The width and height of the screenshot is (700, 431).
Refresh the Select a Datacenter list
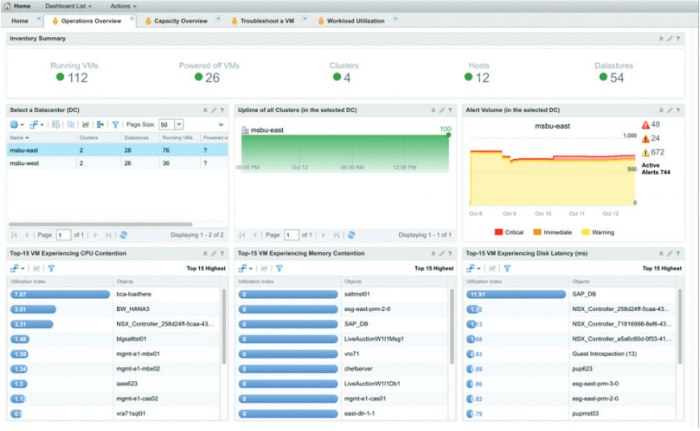click(x=124, y=235)
